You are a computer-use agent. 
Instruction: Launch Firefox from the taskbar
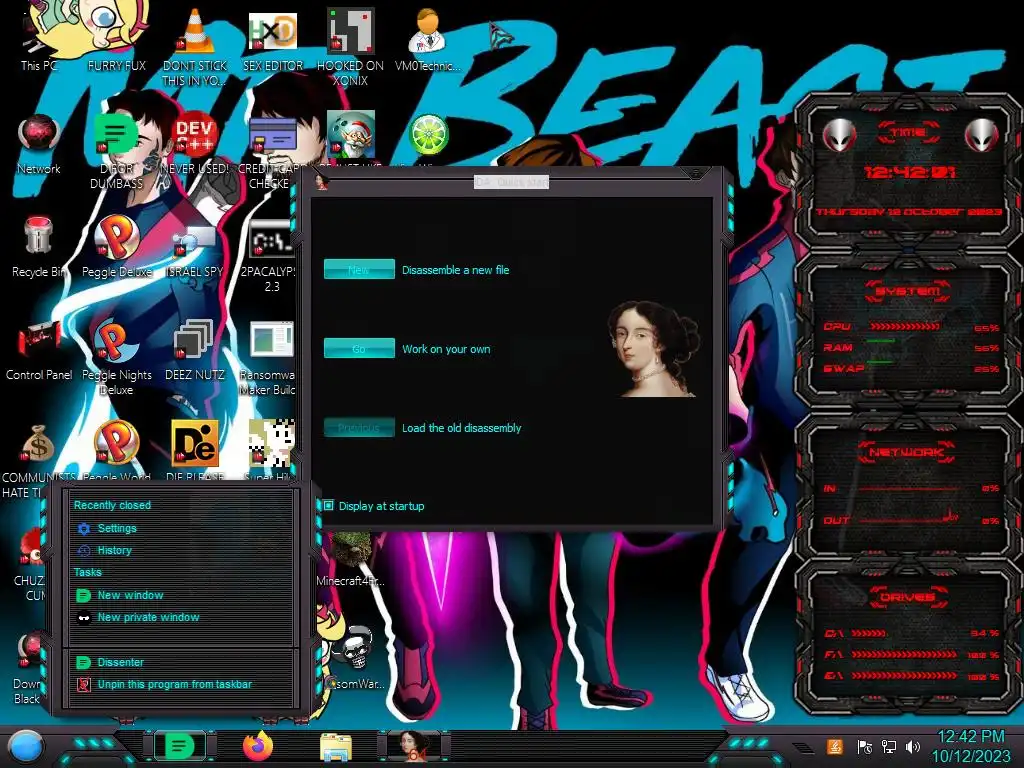258,746
